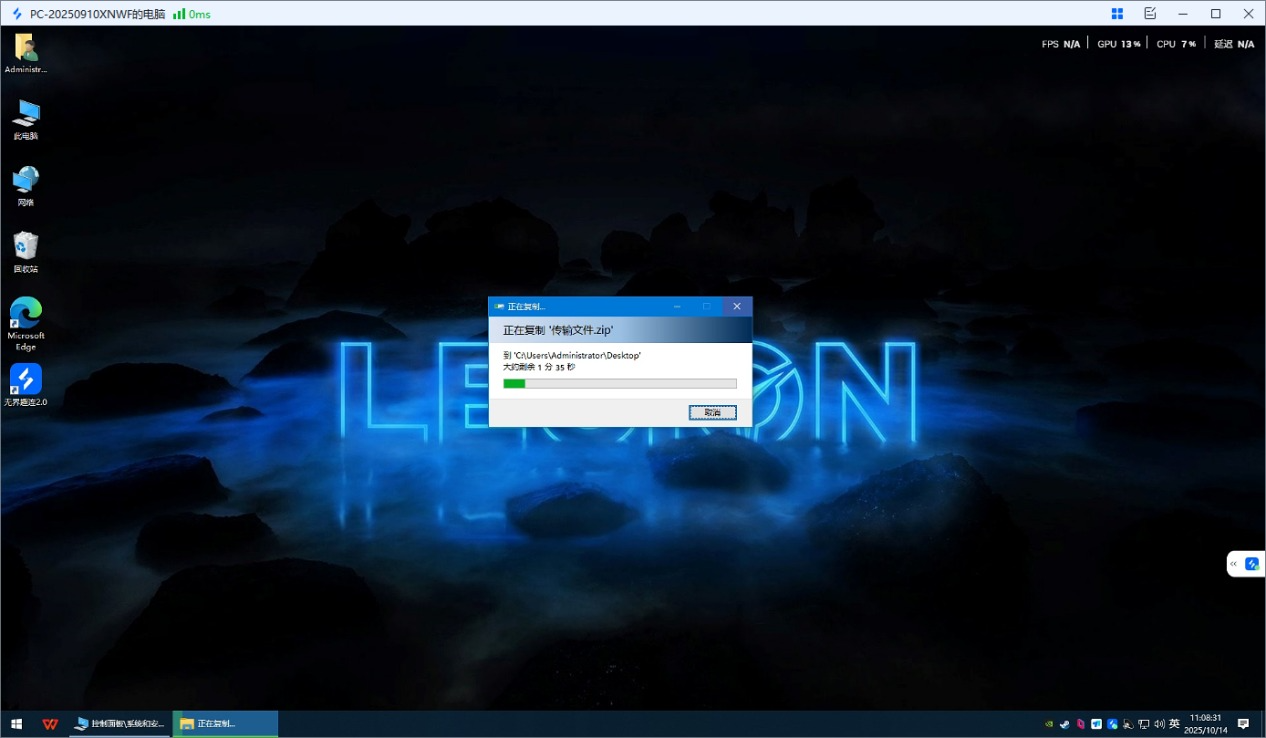The height and width of the screenshot is (738, 1266).
Task: Expand the floating side panel chevron tab
Action: click(1234, 564)
